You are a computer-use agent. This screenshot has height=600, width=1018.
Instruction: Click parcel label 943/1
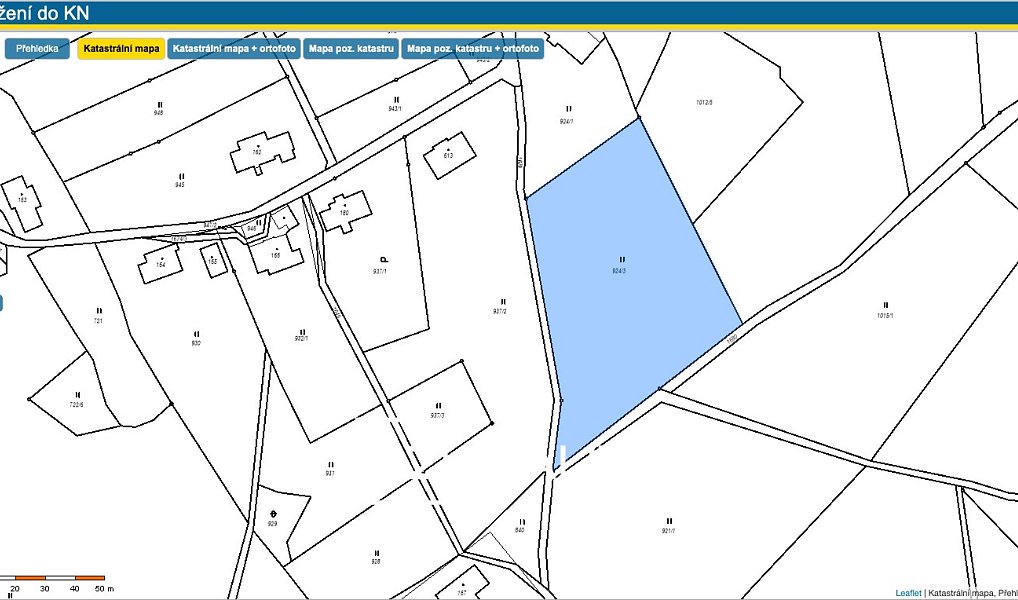(394, 109)
